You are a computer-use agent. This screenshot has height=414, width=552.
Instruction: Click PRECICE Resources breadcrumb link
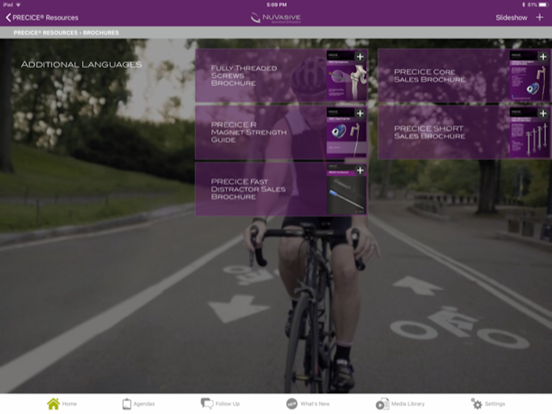45,33
